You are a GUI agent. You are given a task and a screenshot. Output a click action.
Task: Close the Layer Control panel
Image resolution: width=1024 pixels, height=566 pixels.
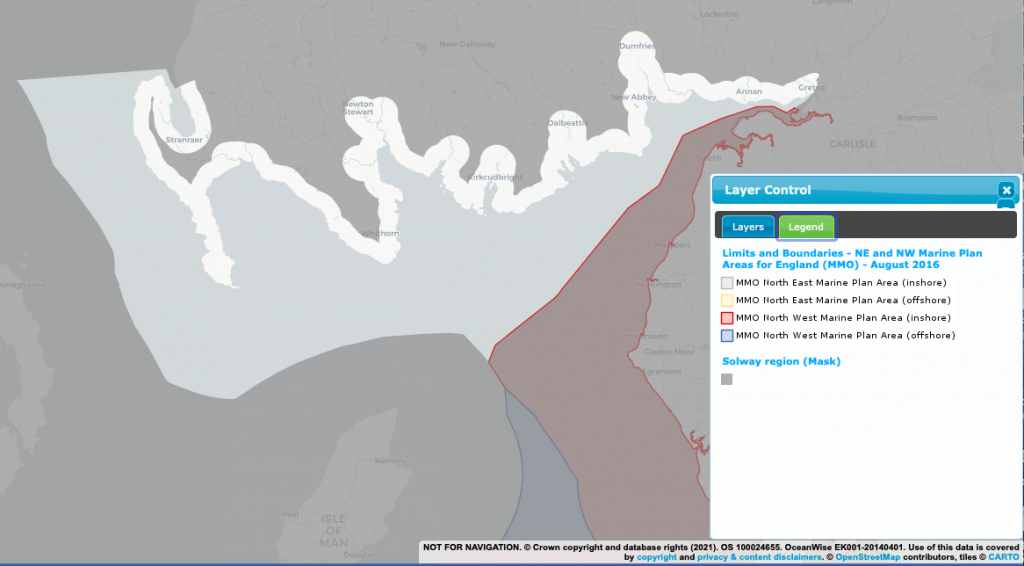[1006, 190]
